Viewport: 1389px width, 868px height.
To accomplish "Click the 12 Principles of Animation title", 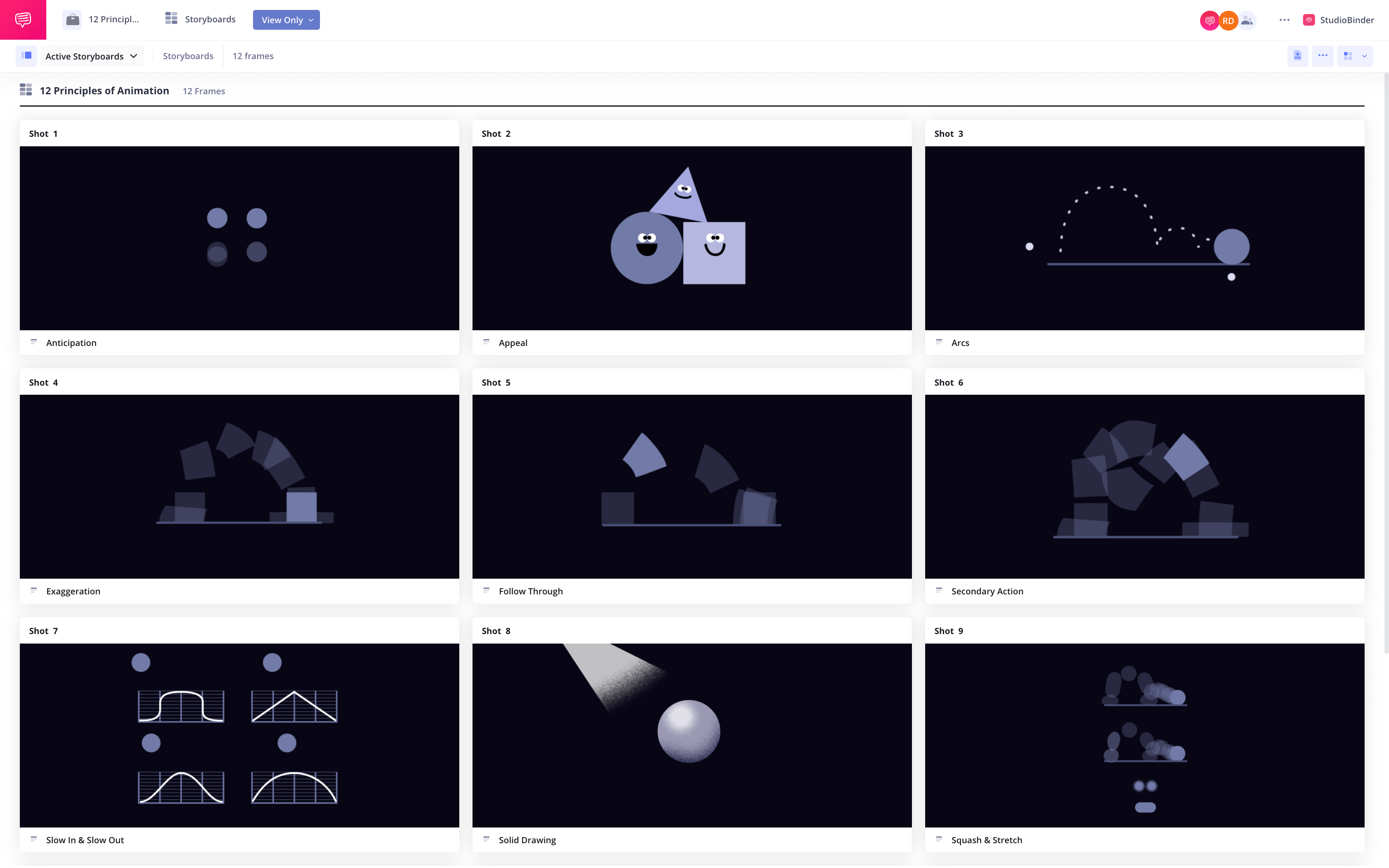I will (x=104, y=90).
